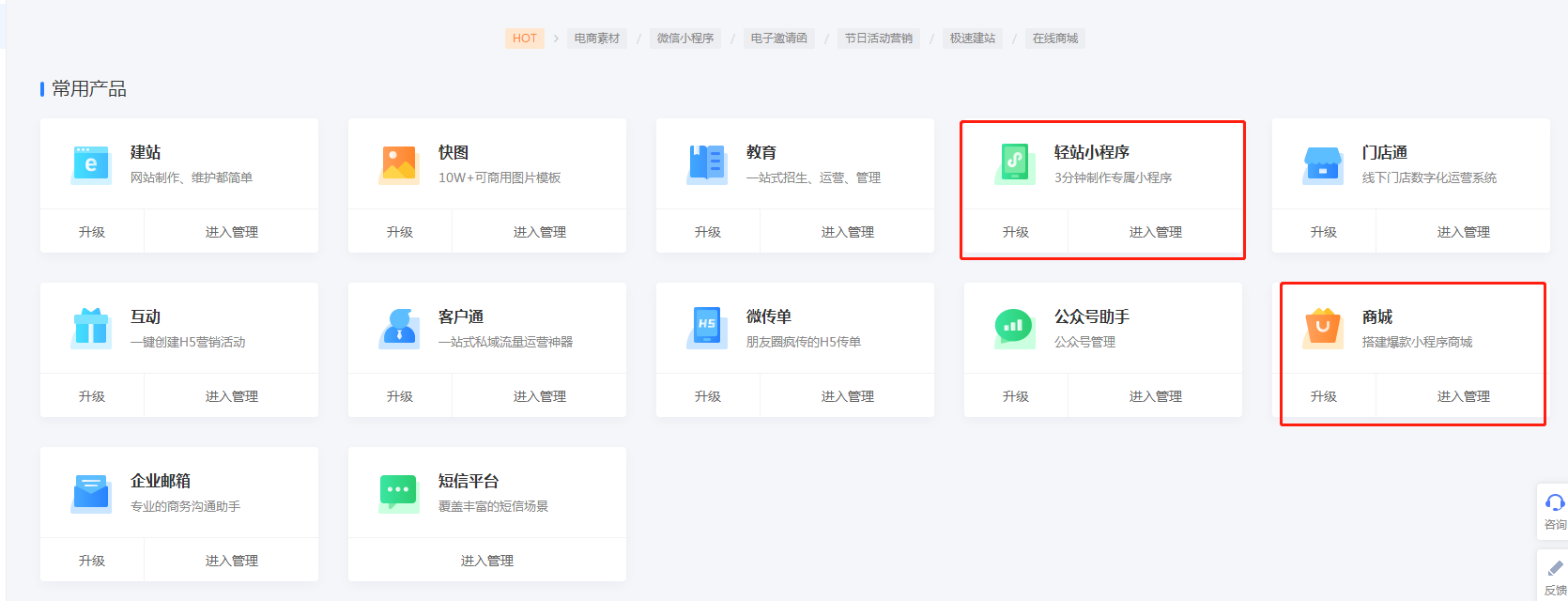Click the 快图 image template icon

pos(399,164)
